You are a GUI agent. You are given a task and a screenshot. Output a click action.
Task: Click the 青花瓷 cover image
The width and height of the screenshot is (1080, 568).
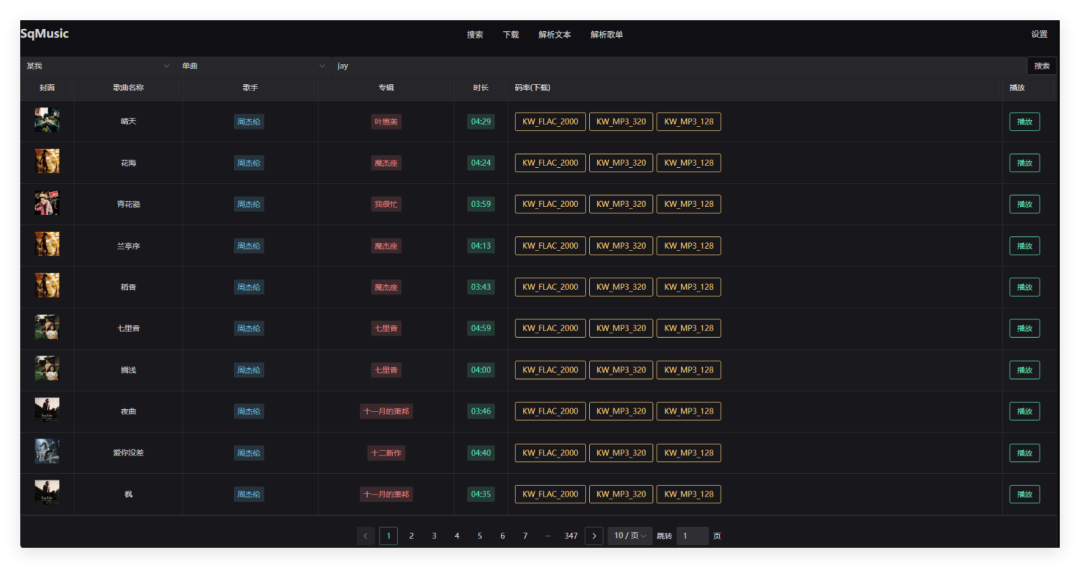pos(47,203)
